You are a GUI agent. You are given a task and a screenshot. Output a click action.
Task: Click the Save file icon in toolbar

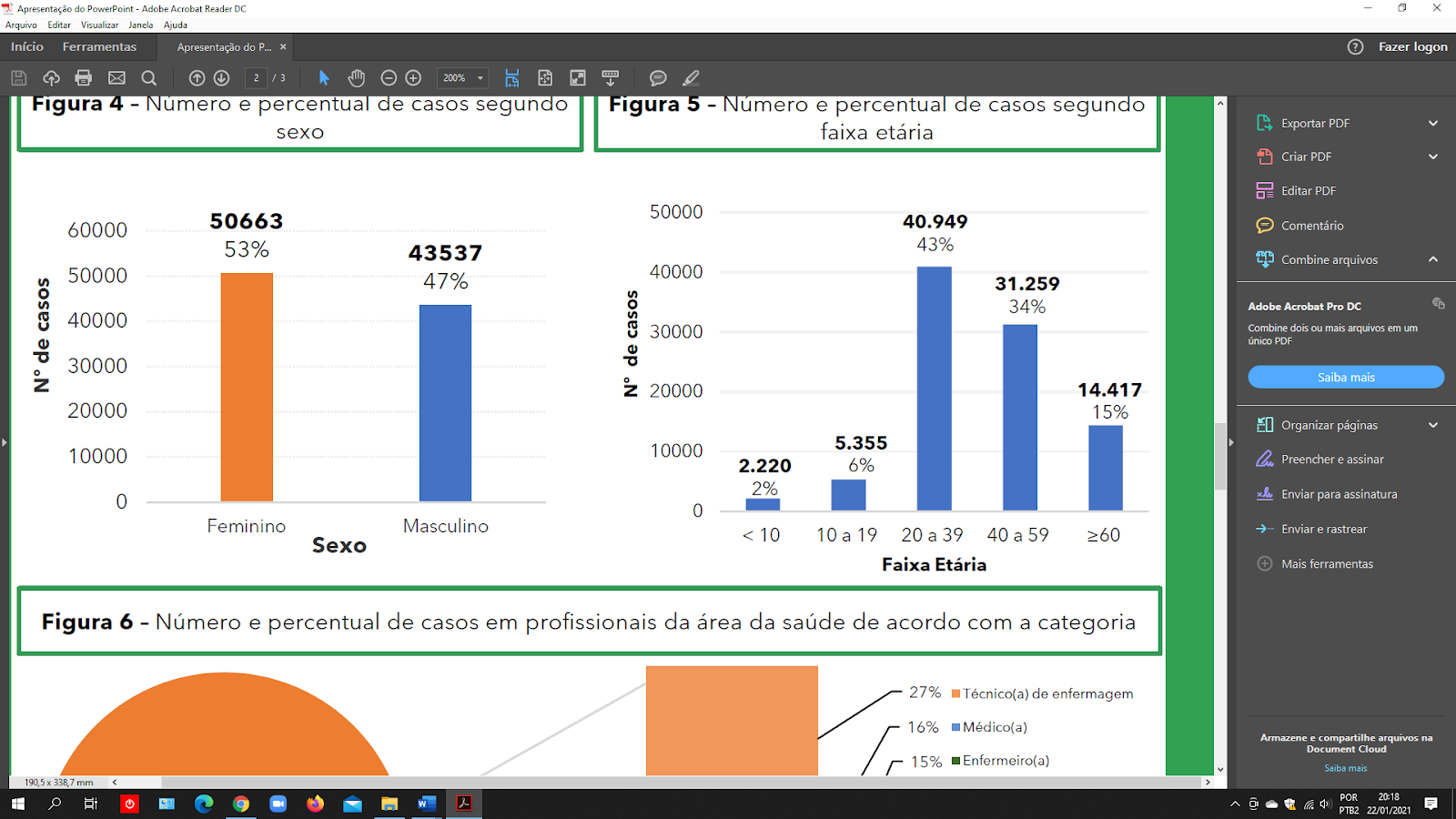18,78
